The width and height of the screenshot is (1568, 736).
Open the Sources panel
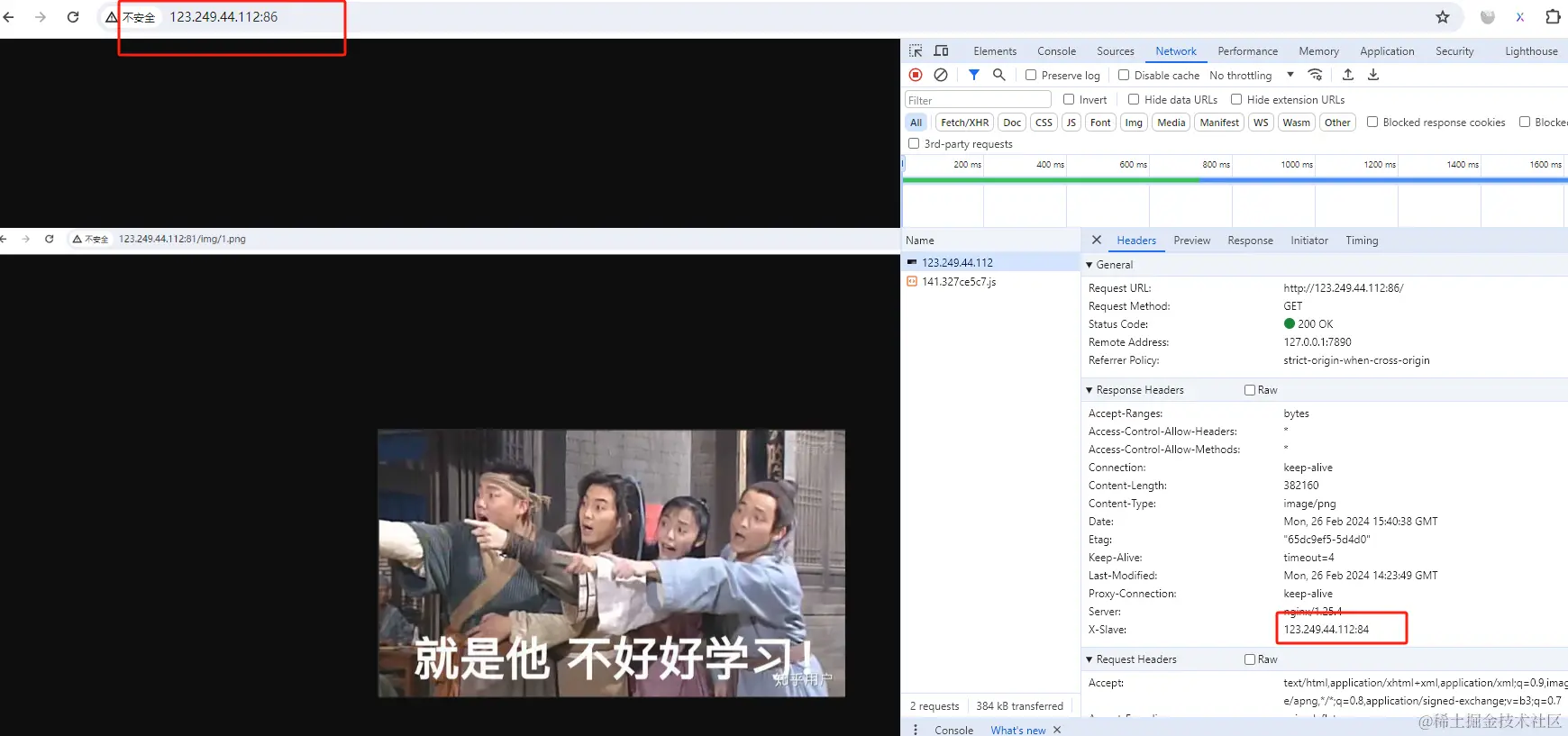point(1116,51)
